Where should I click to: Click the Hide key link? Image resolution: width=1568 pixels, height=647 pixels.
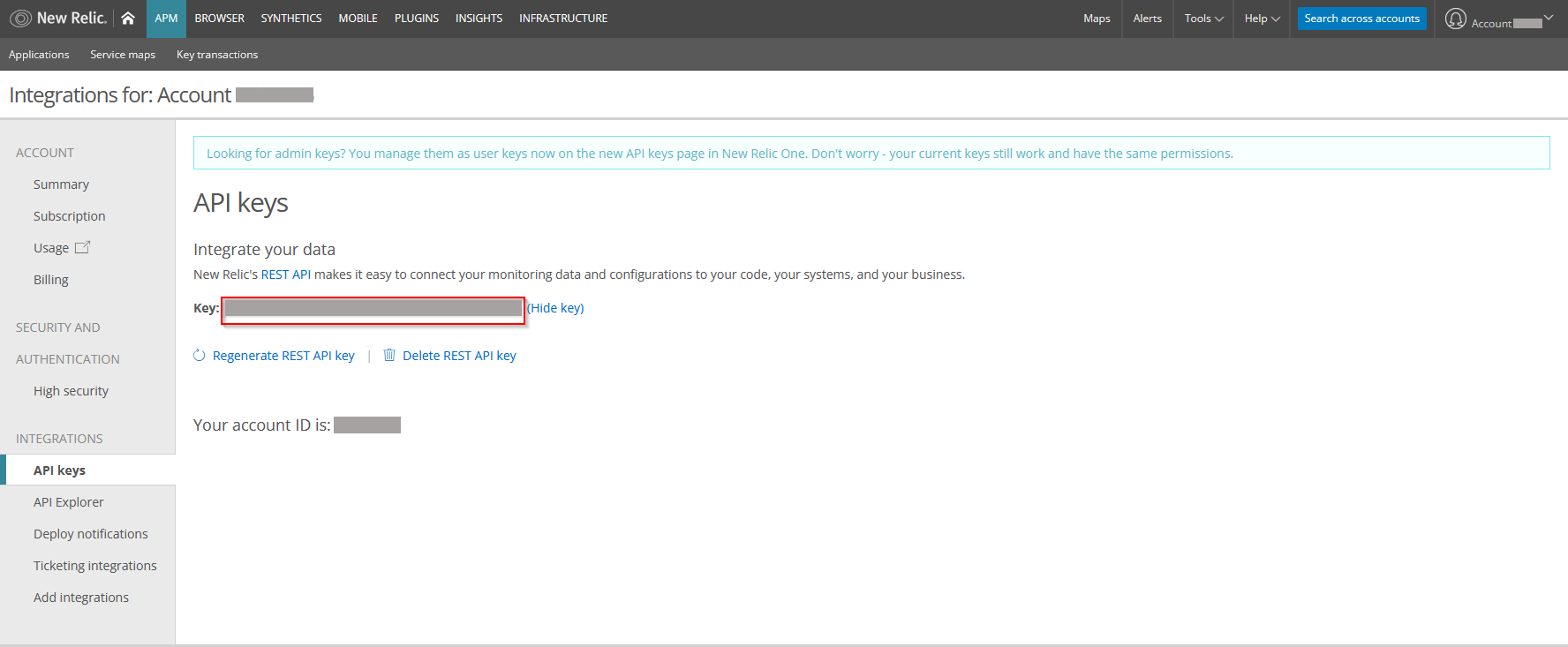point(555,308)
